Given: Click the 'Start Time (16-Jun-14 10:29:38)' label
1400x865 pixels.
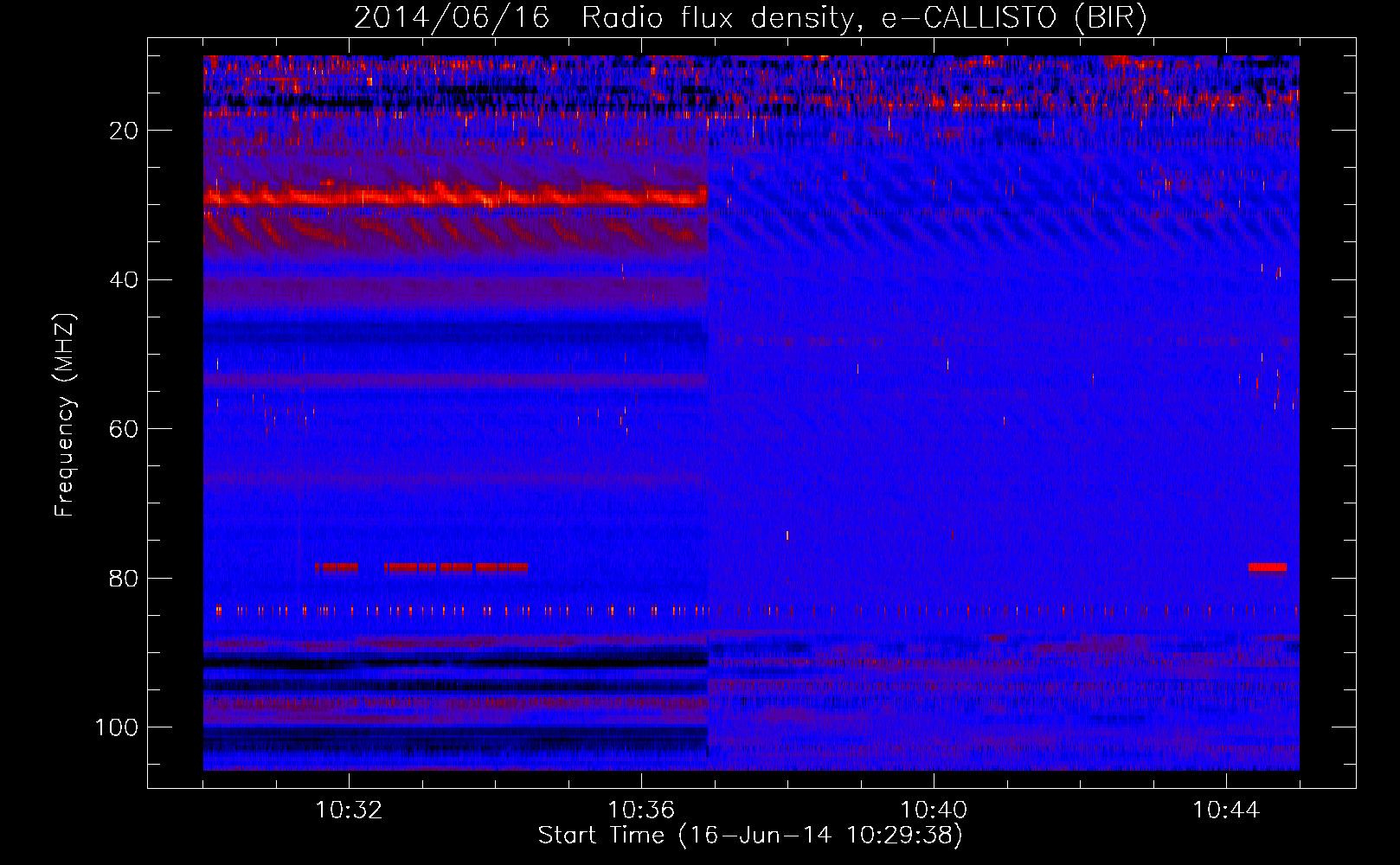Looking at the screenshot, I should pos(750,835).
